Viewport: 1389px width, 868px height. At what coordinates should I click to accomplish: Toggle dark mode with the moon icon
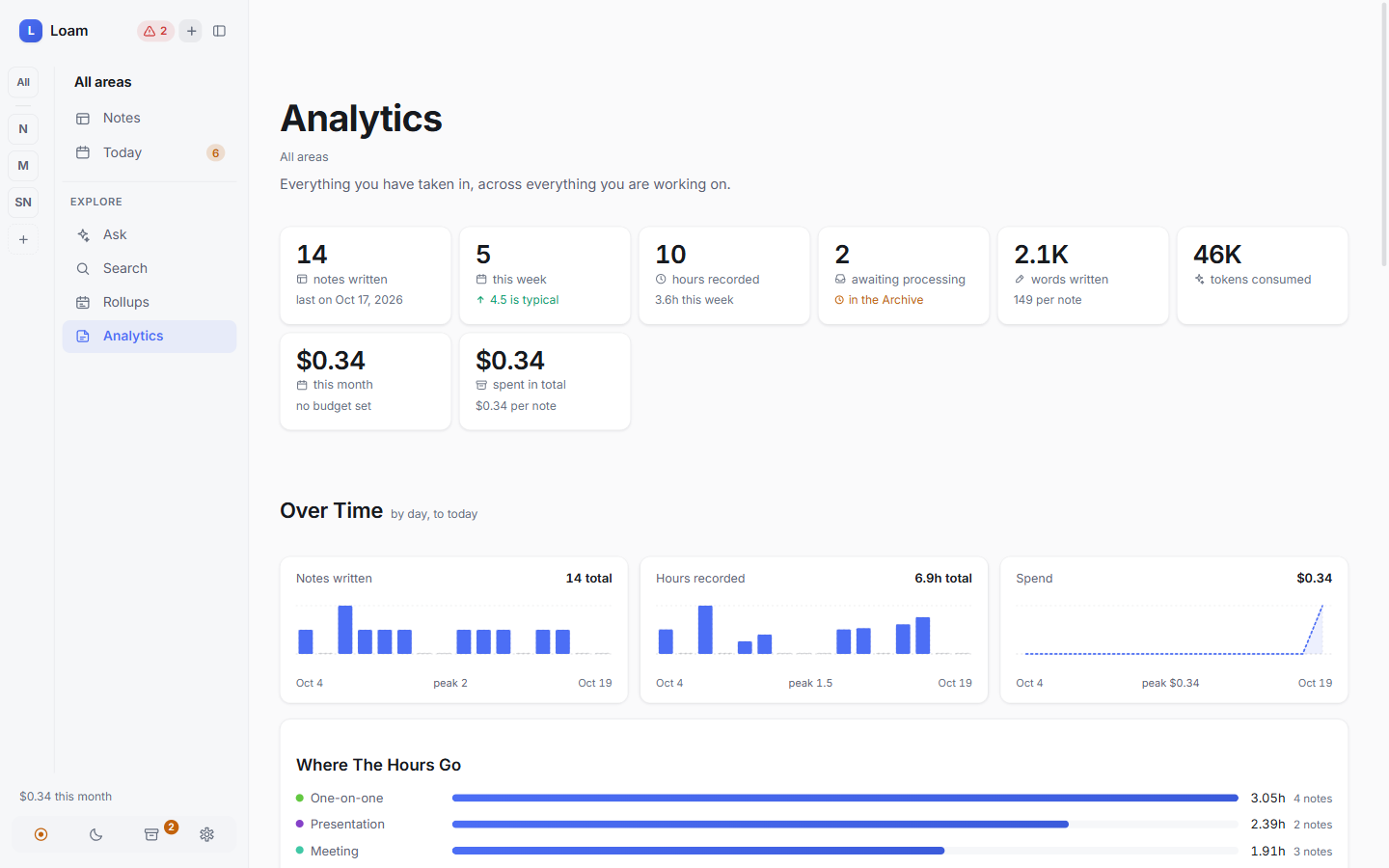[x=95, y=834]
